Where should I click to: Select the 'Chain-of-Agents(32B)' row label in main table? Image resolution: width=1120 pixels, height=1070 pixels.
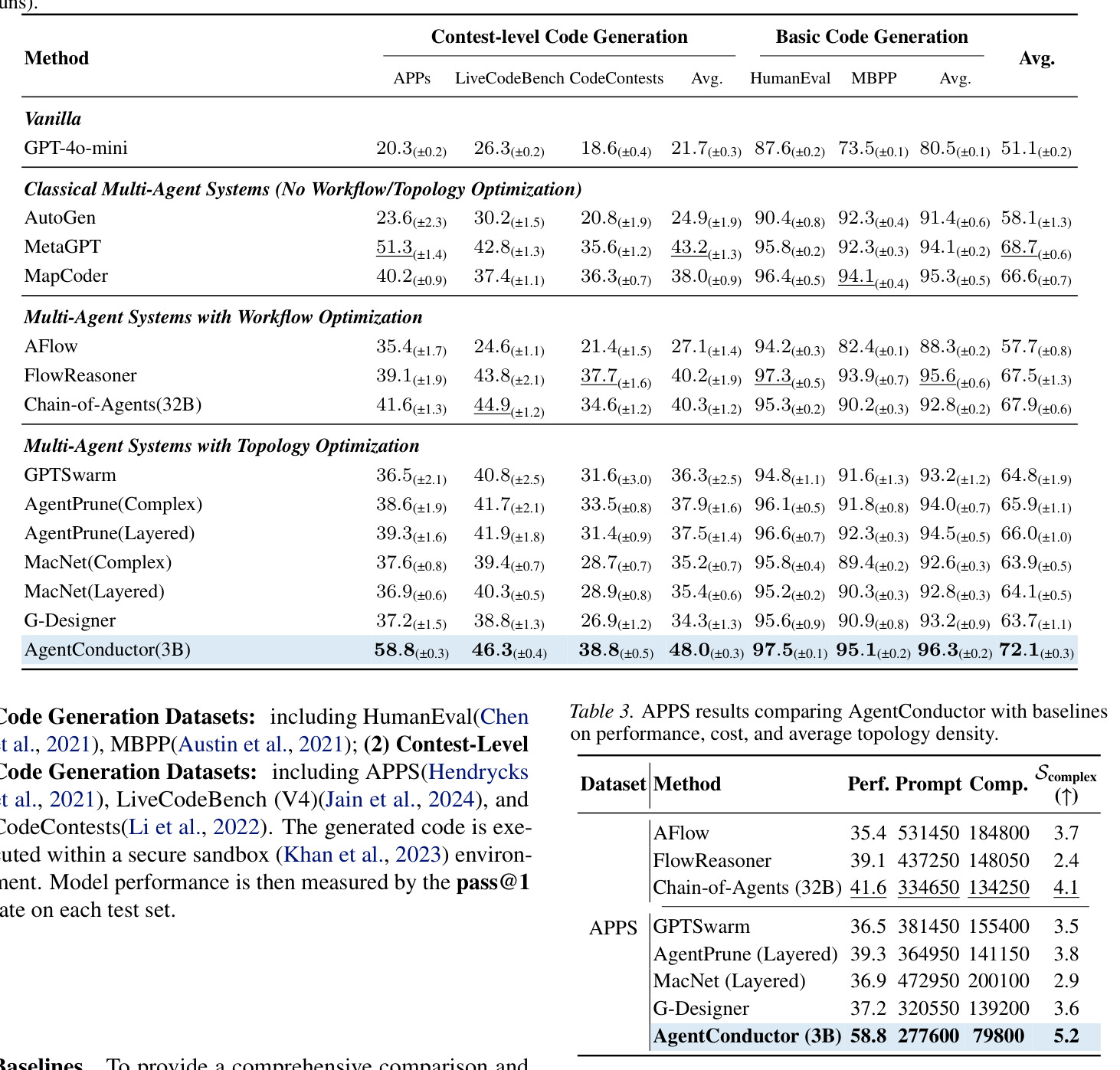(x=113, y=404)
